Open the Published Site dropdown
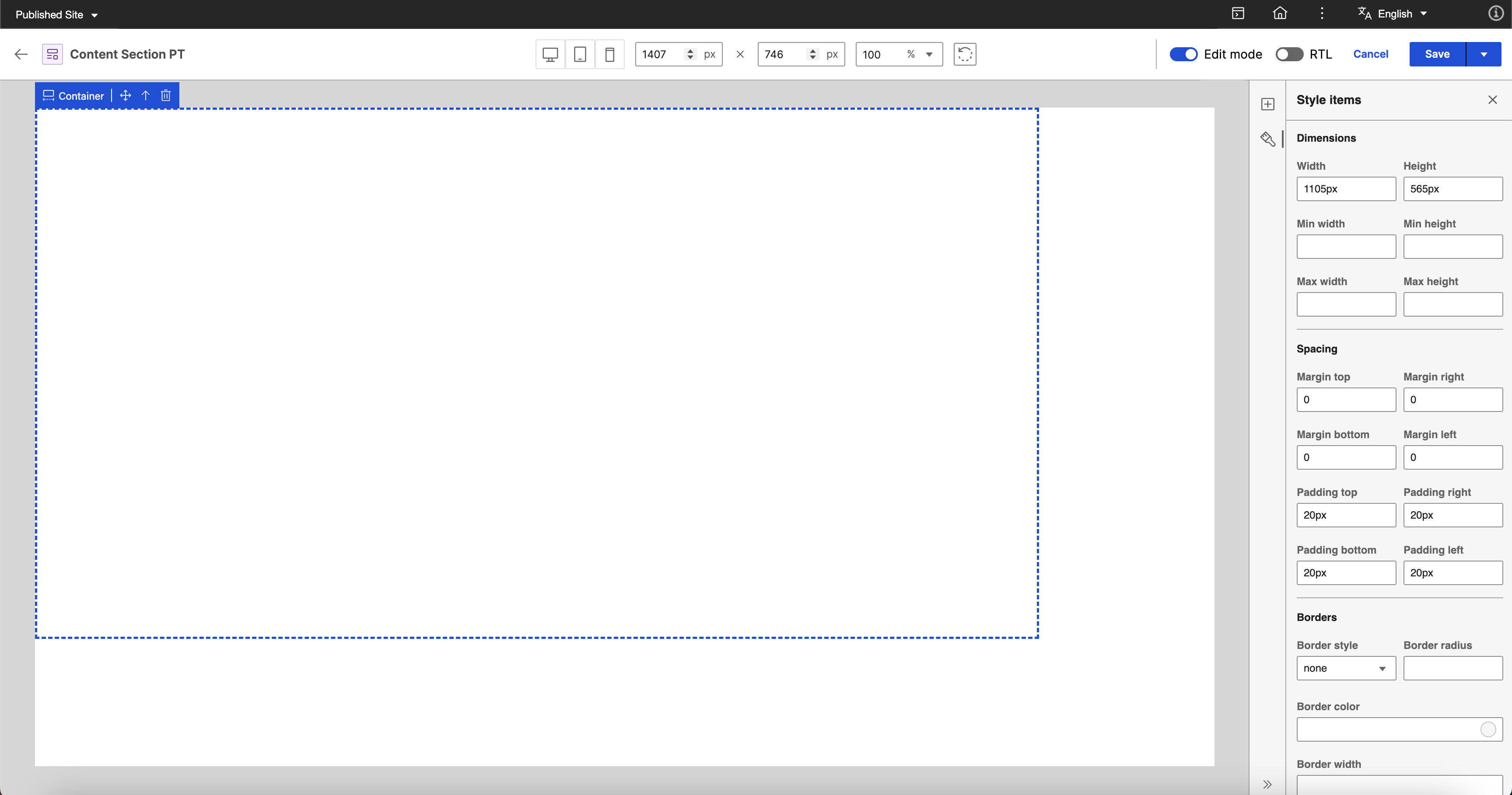This screenshot has height=795, width=1512. click(x=56, y=15)
